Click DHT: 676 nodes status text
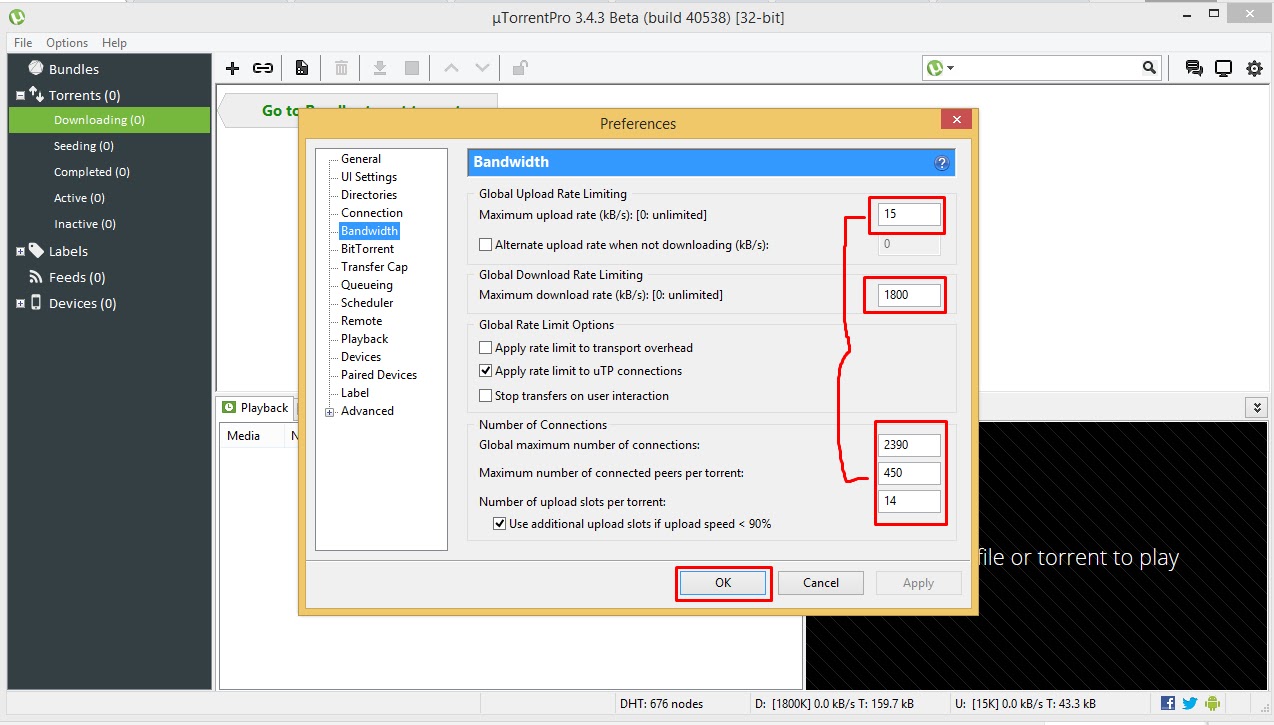 click(x=661, y=704)
